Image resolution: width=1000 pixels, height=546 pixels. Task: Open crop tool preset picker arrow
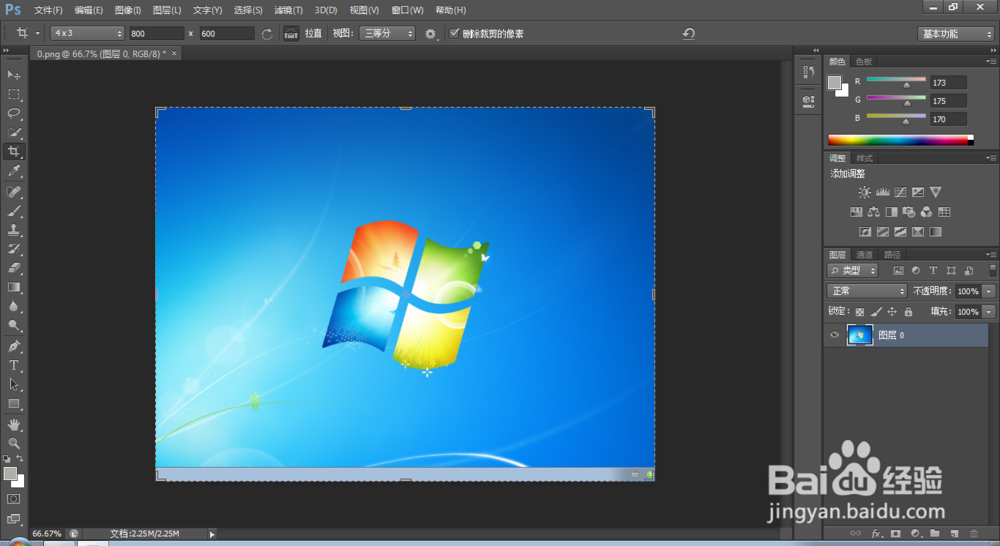[x=38, y=33]
